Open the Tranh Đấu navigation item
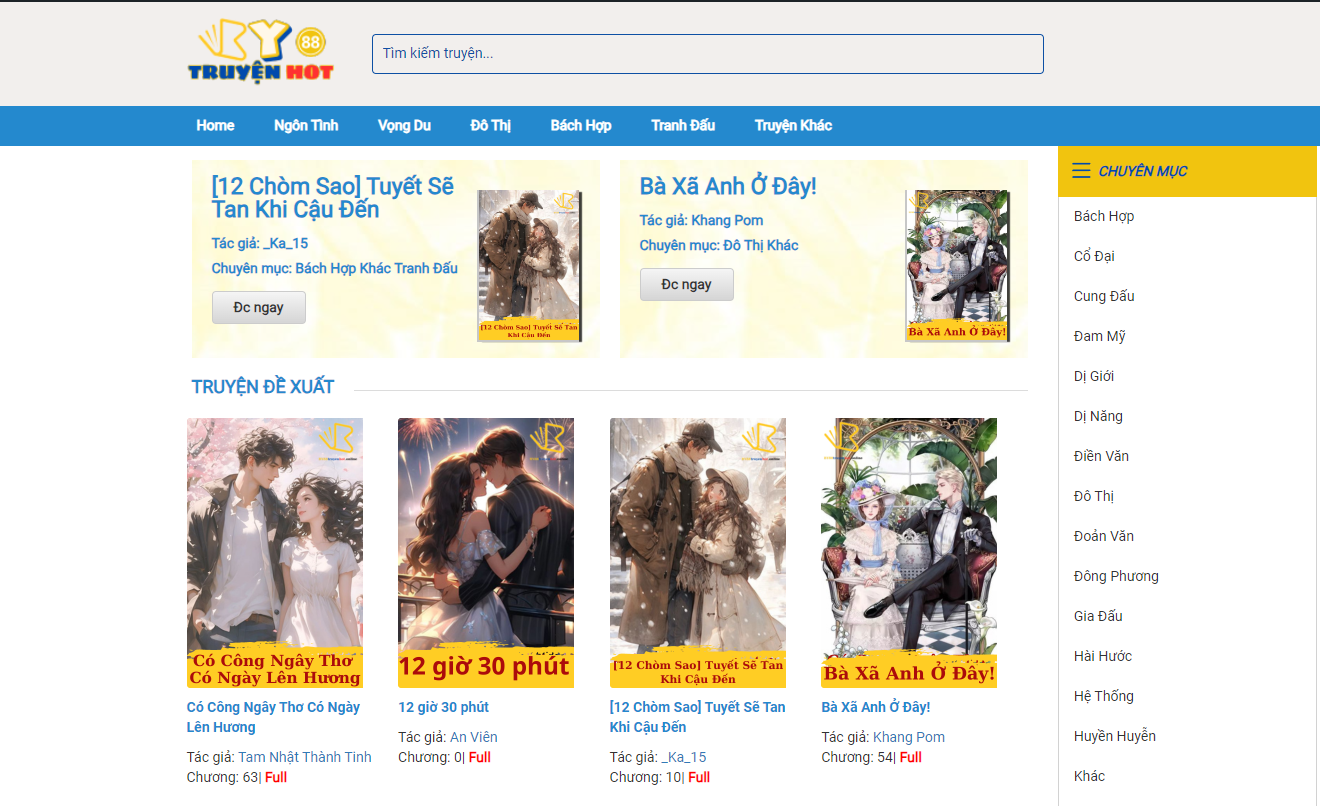This screenshot has width=1320, height=806. 683,126
